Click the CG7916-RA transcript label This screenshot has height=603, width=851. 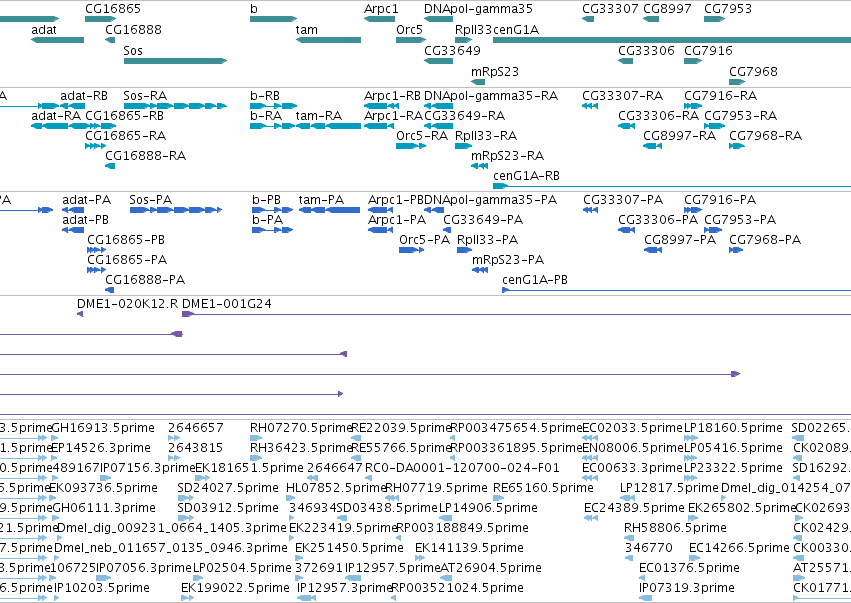pyautogui.click(x=720, y=96)
